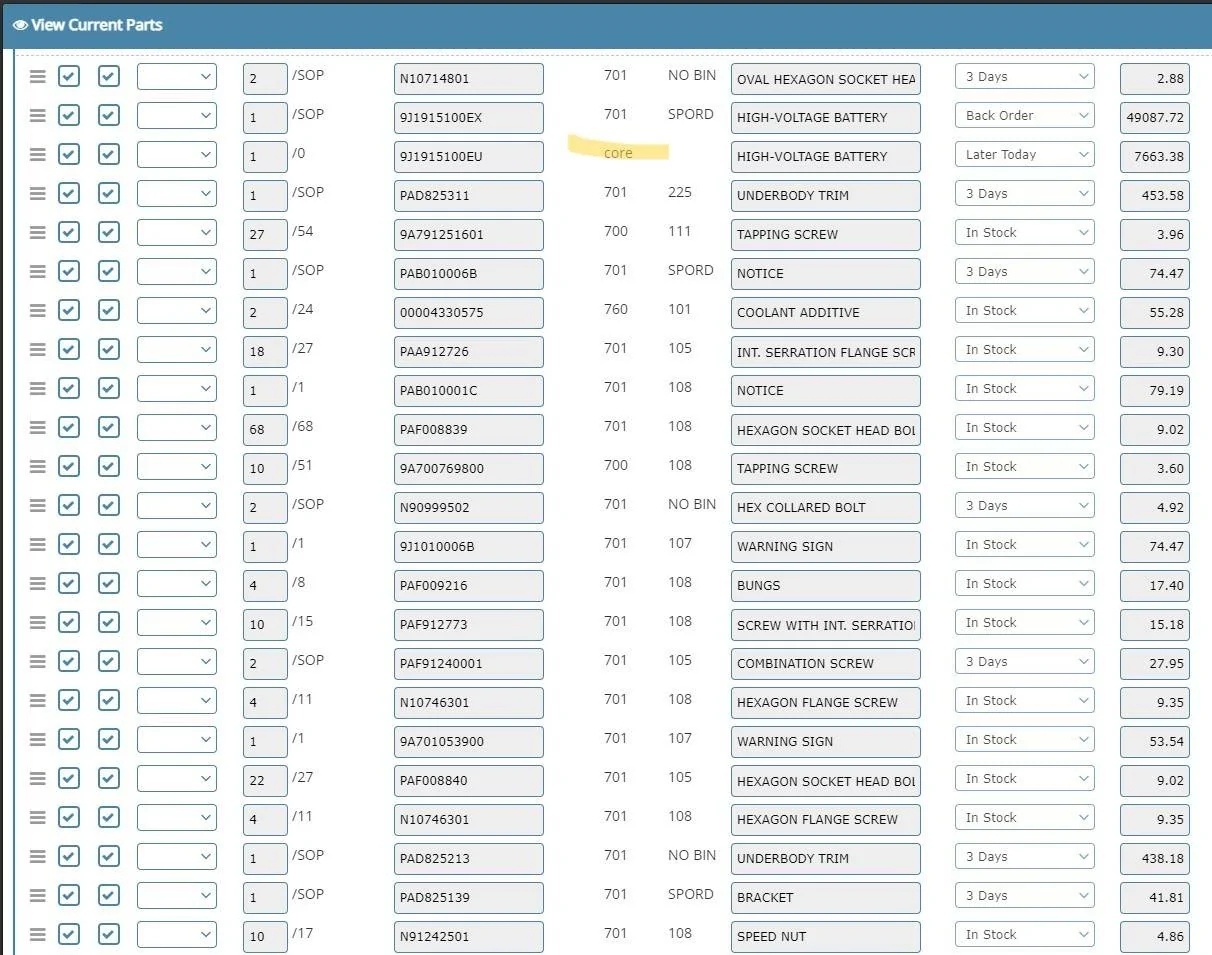Image resolution: width=1212 pixels, height=955 pixels.
Task: Open the blank dropdown on the PAF912773 row
Action: (177, 623)
